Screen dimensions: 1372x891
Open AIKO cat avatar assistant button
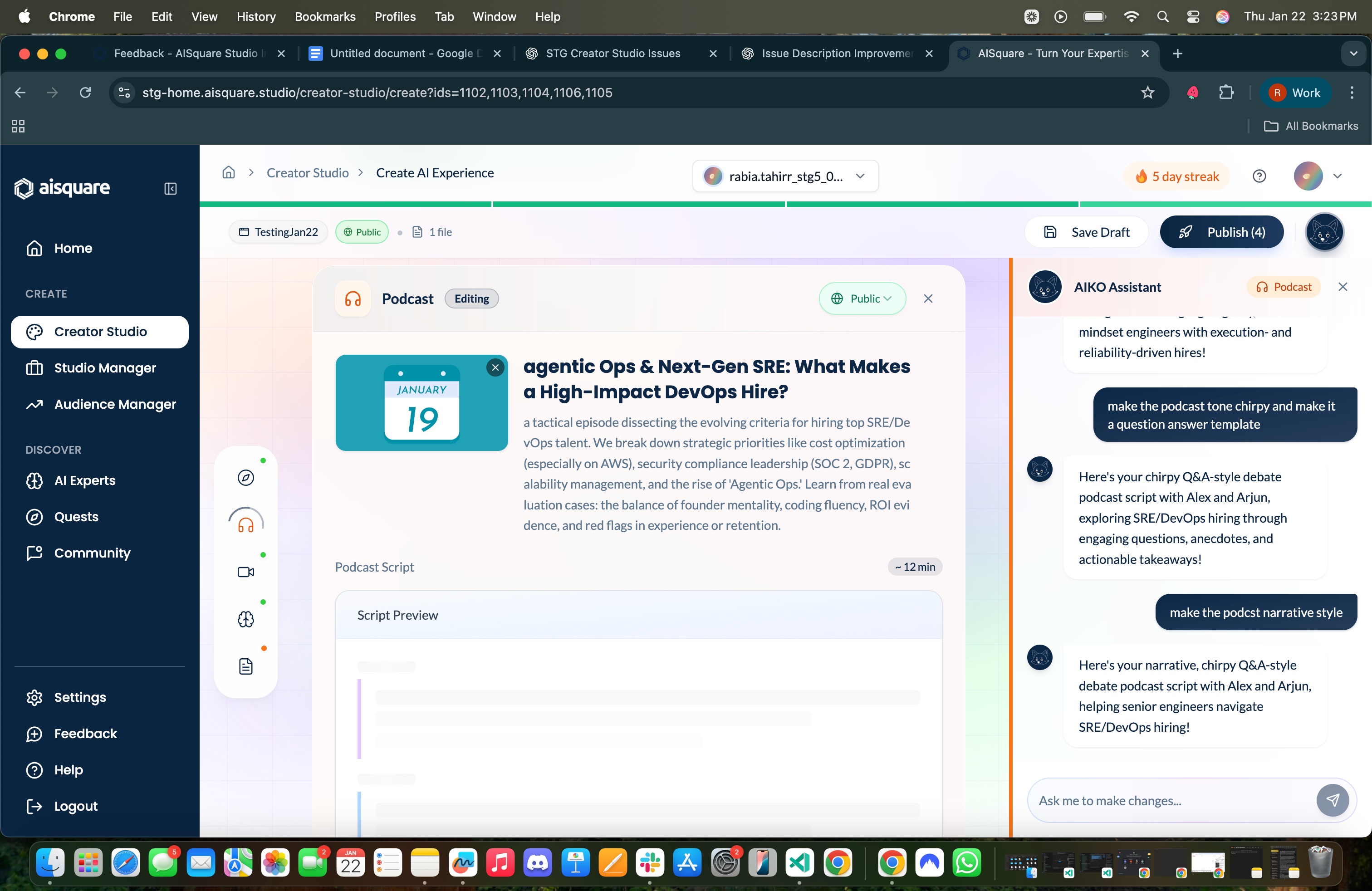coord(1324,232)
